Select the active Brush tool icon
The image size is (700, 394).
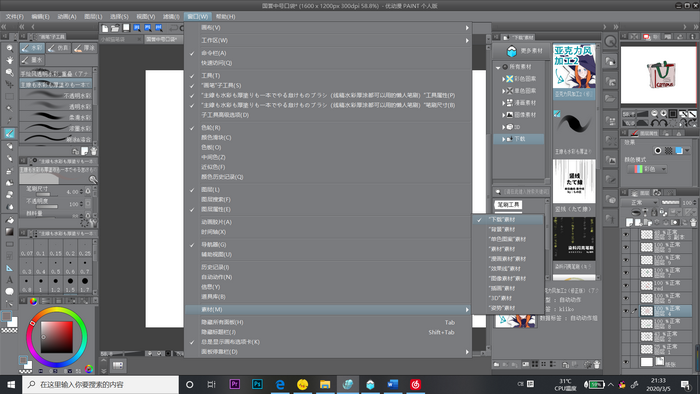[x=9, y=133]
